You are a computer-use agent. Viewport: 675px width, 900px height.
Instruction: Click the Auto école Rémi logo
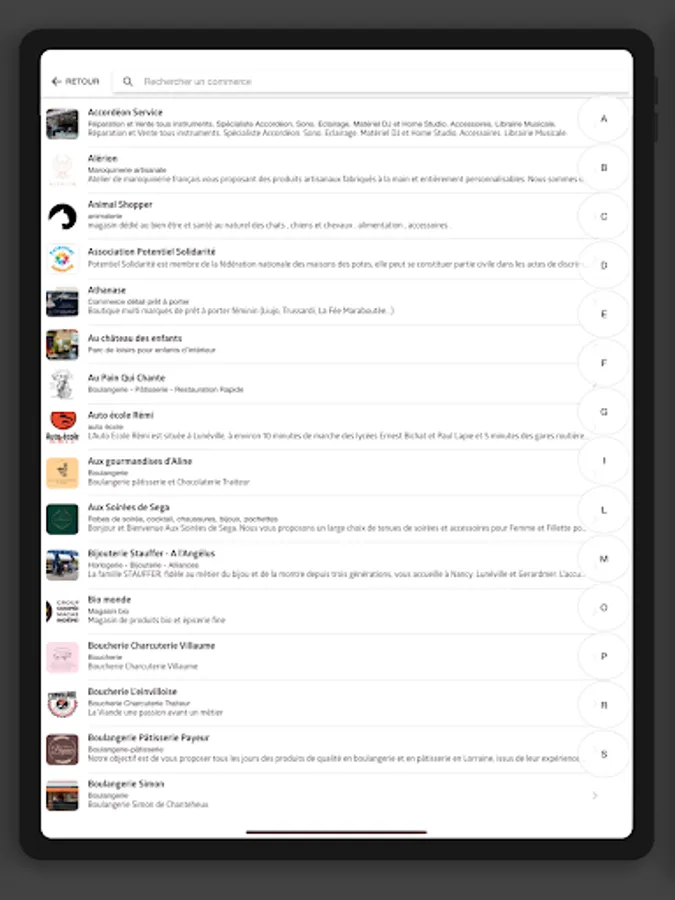click(x=62, y=426)
